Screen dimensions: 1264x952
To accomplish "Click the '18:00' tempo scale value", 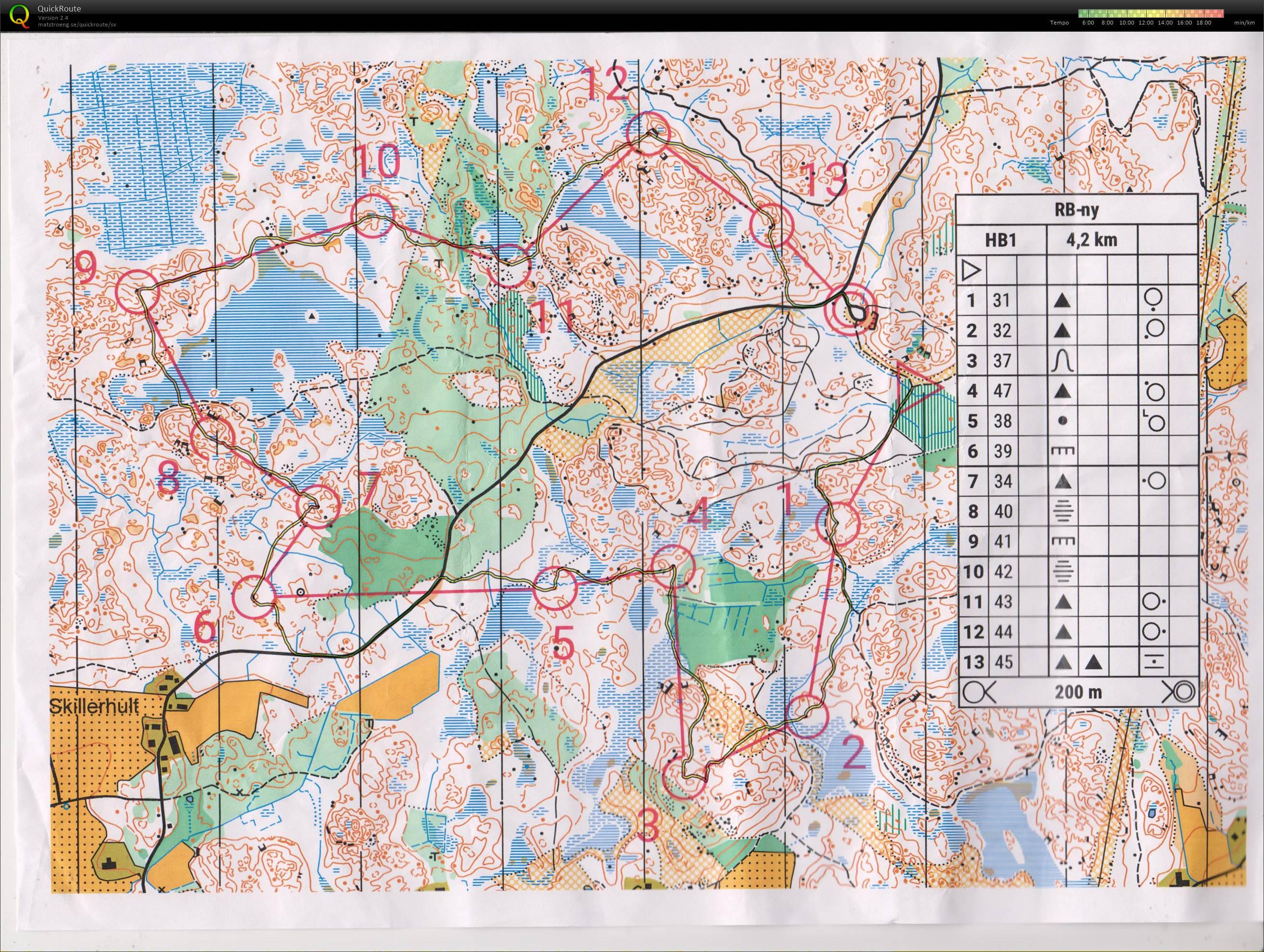I will click(x=1204, y=23).
